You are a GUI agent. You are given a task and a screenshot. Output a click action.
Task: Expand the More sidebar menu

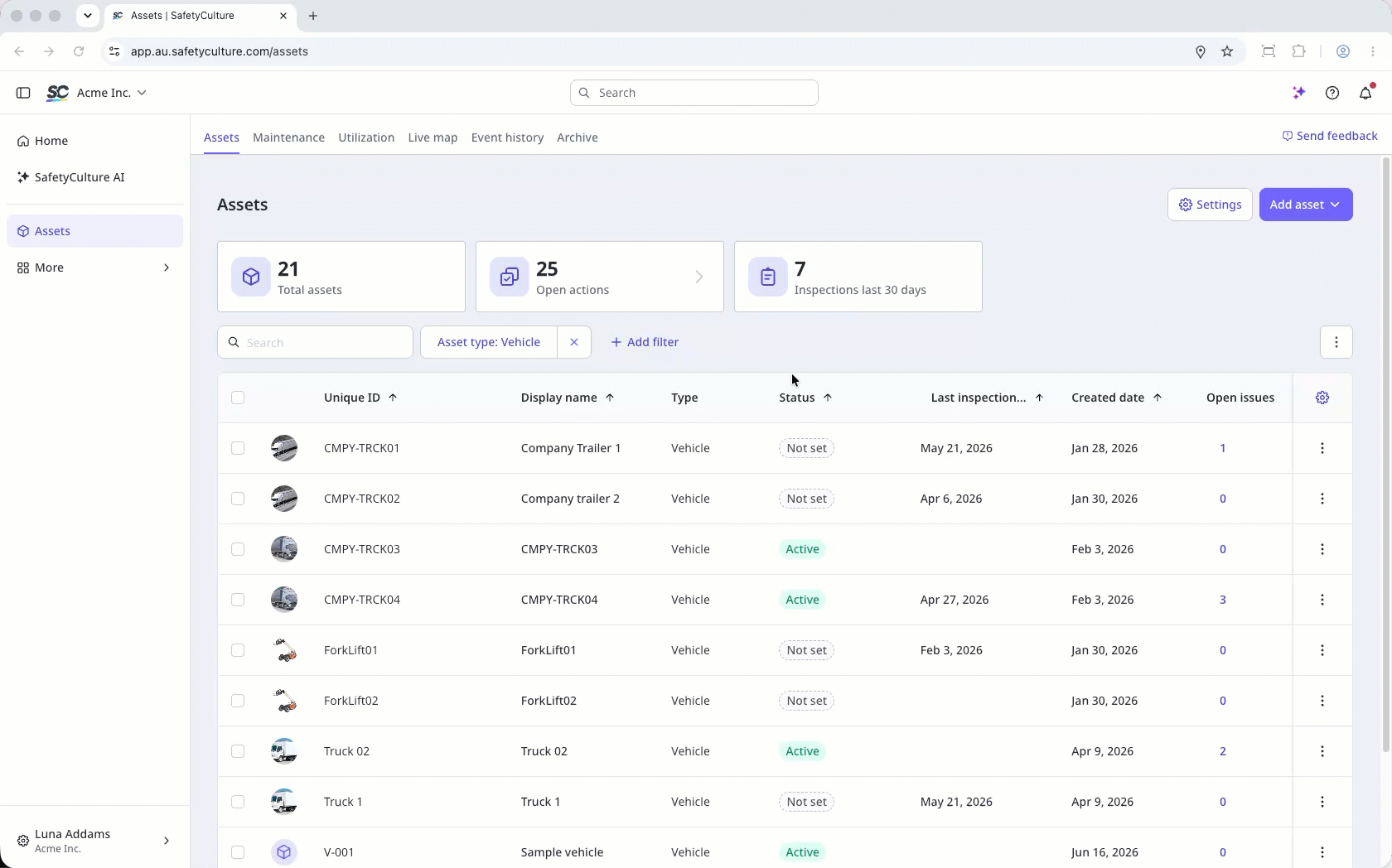point(94,268)
